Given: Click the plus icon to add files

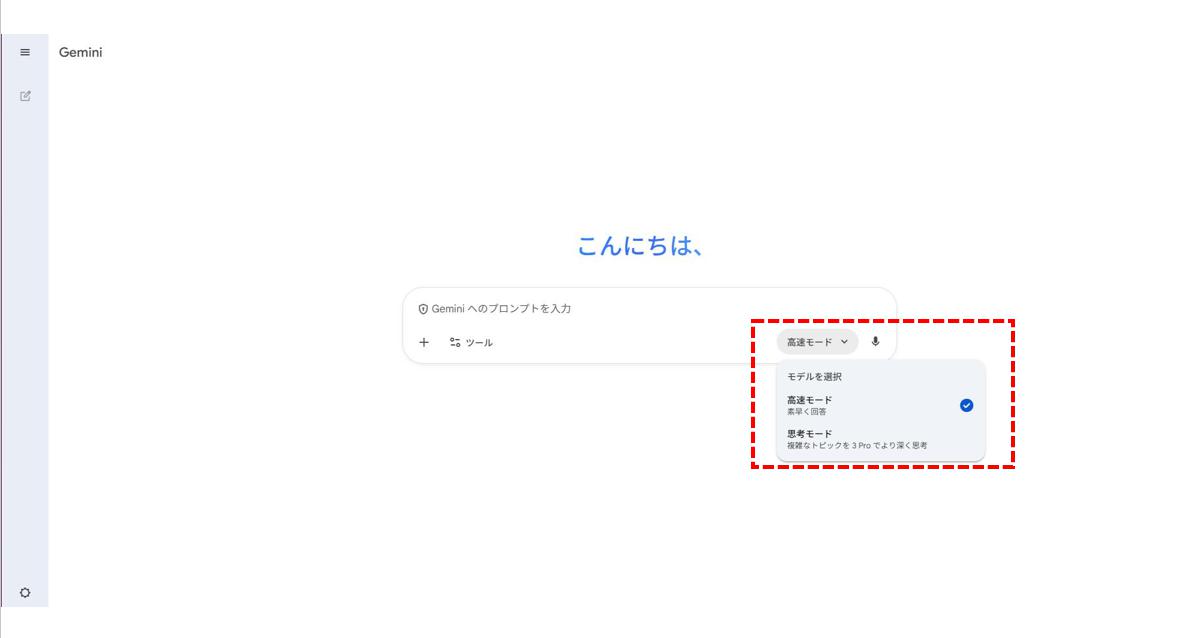Looking at the screenshot, I should click(x=424, y=342).
